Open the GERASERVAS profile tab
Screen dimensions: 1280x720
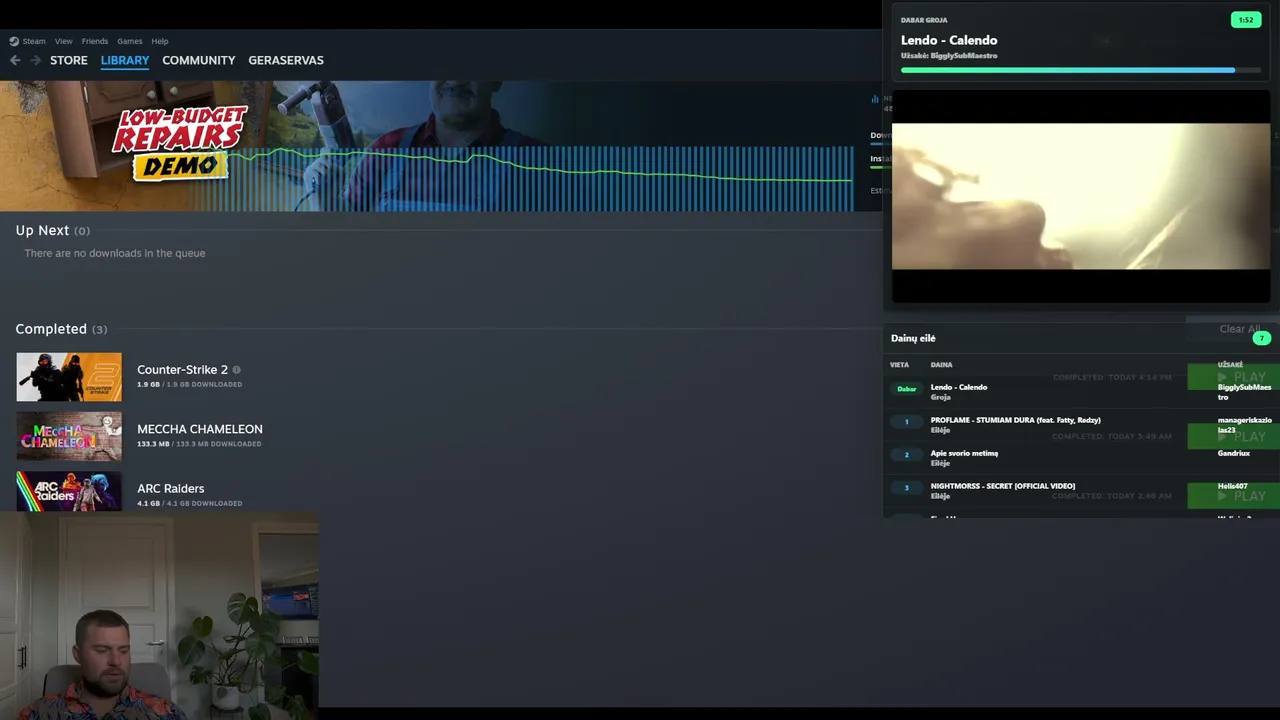pyautogui.click(x=286, y=60)
